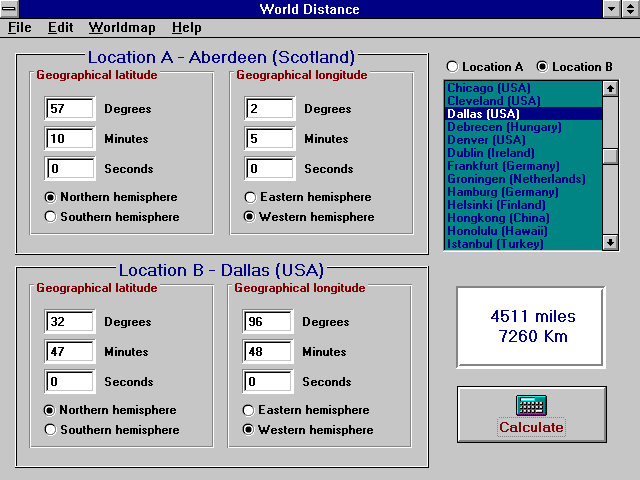Open the Help menu
640x480 pixels.
coord(186,28)
